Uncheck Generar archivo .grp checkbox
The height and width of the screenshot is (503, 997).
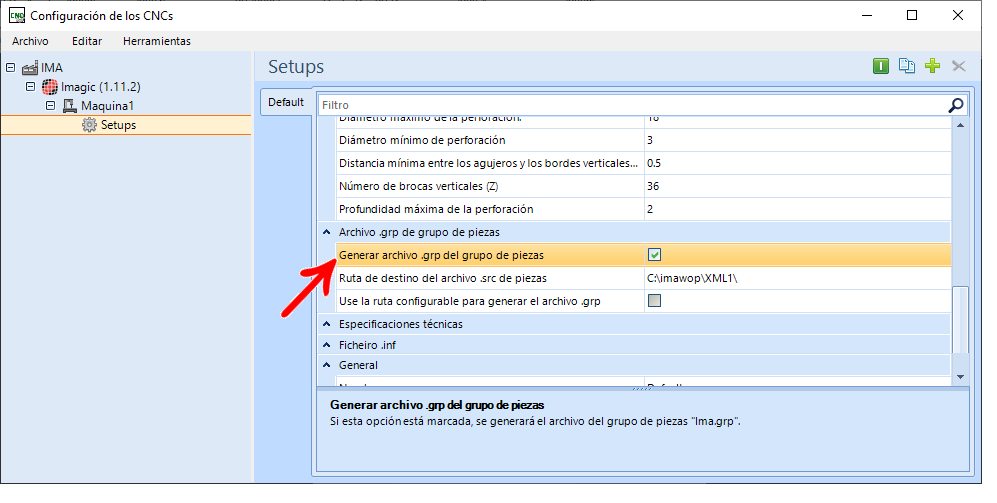click(654, 255)
